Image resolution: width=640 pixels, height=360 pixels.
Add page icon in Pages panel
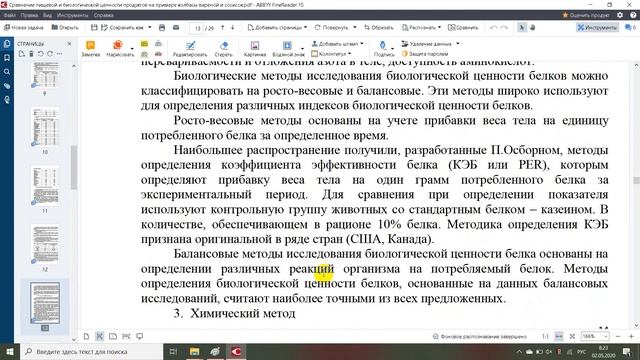tap(22, 54)
